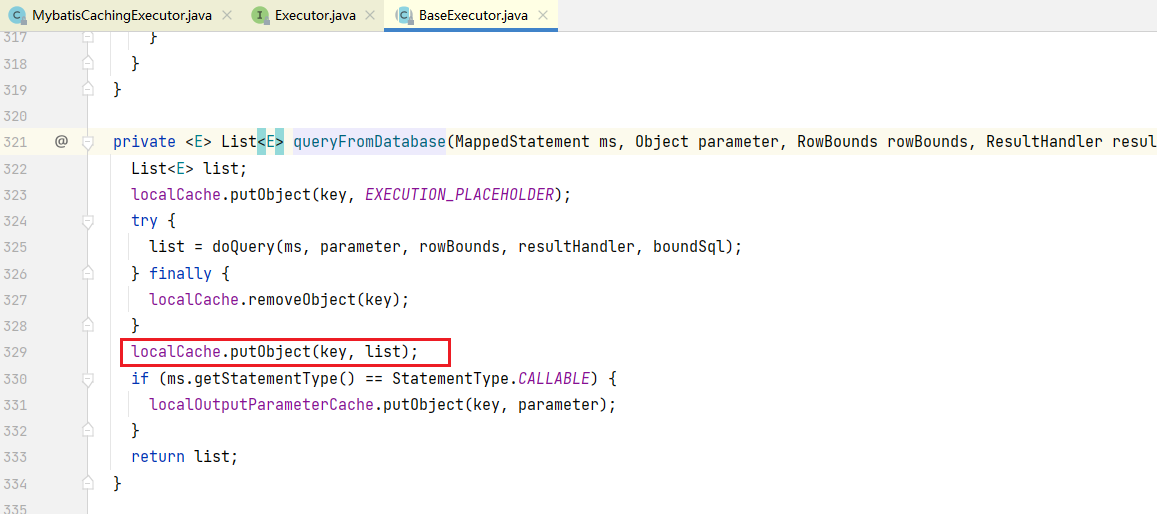The height and width of the screenshot is (514, 1157).
Task: Close the MybatisCachingExecutor.java tab
Action: click(x=227, y=16)
